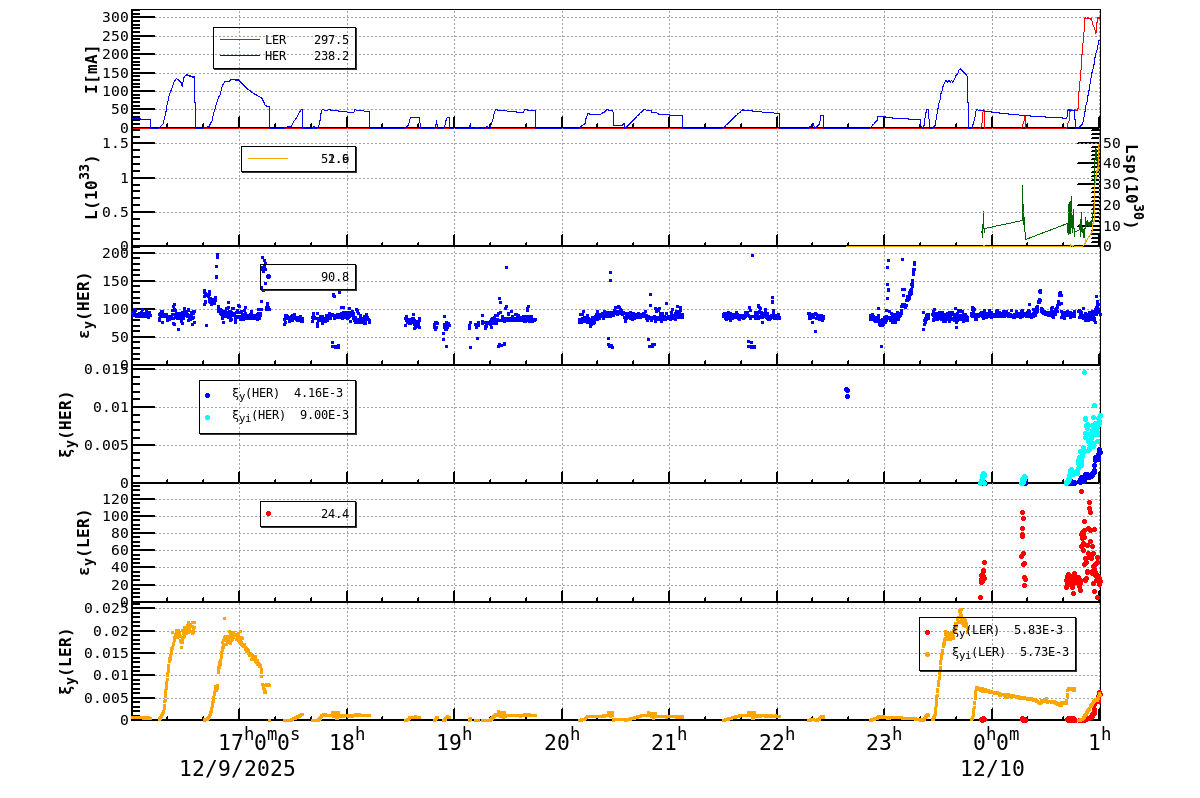1200x798 pixels.
Task: Click the I[mA] vertical axis label
Action: (x=93, y=70)
